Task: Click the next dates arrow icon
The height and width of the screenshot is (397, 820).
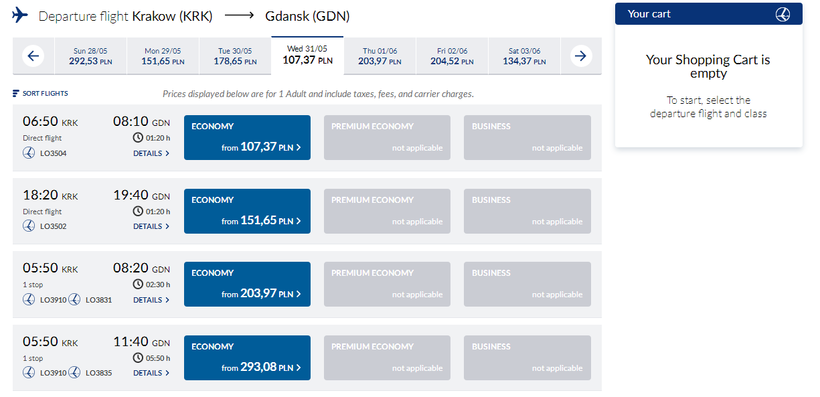Action: 581,55
